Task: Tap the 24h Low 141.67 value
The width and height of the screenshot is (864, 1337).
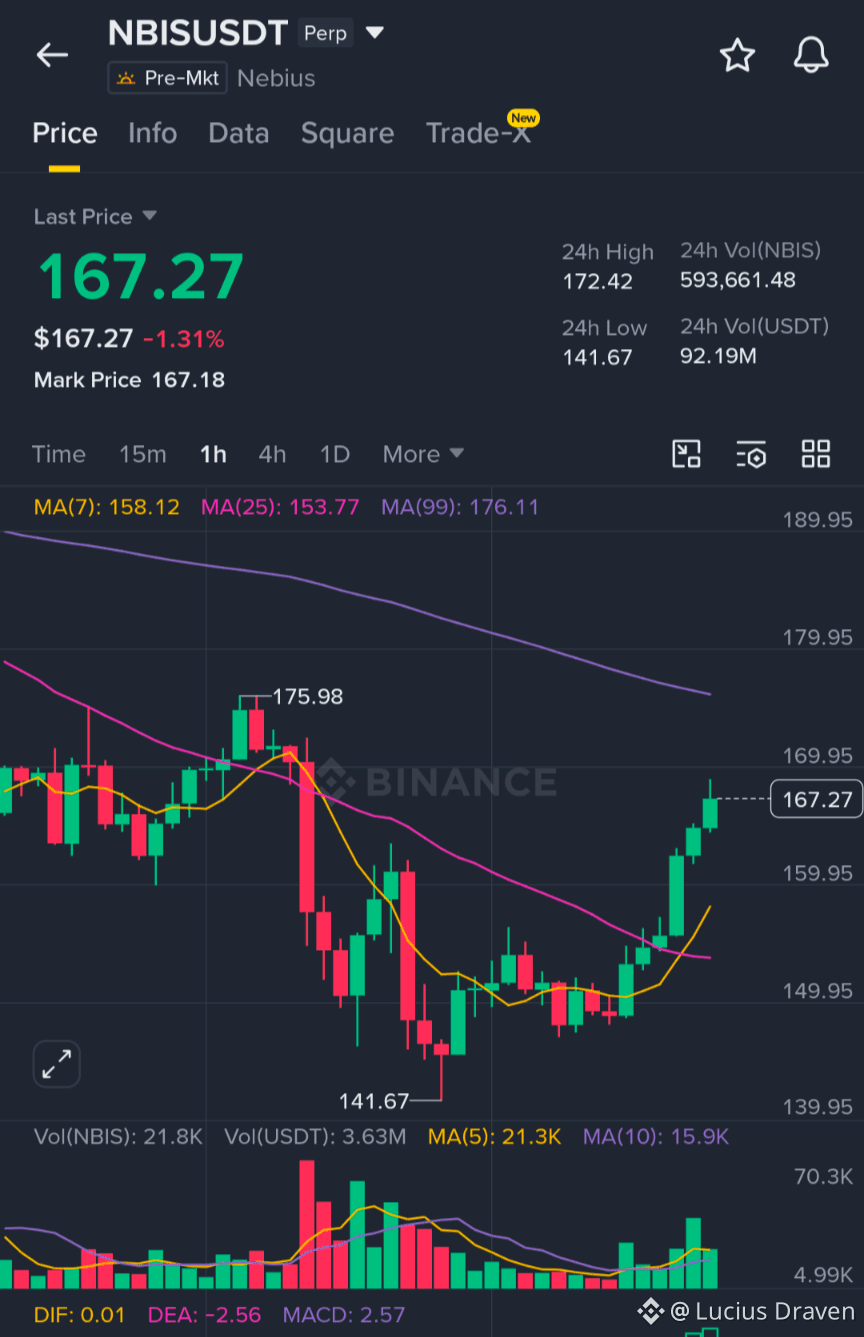Action: coord(597,357)
